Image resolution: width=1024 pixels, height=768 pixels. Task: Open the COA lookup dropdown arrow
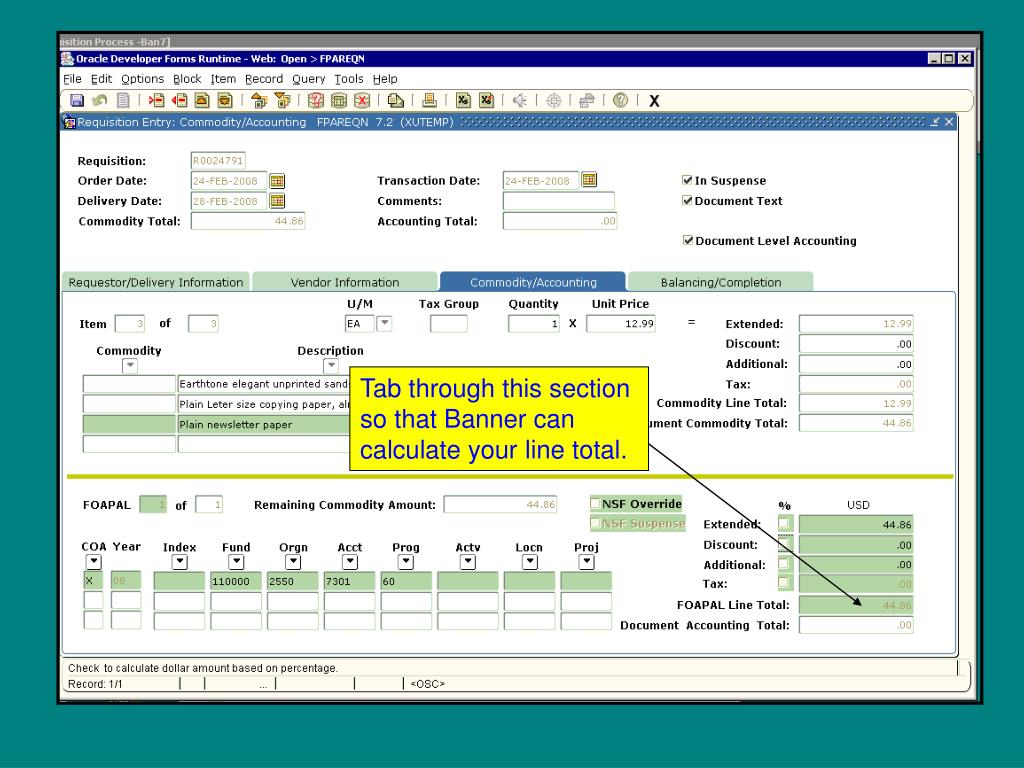coord(93,562)
